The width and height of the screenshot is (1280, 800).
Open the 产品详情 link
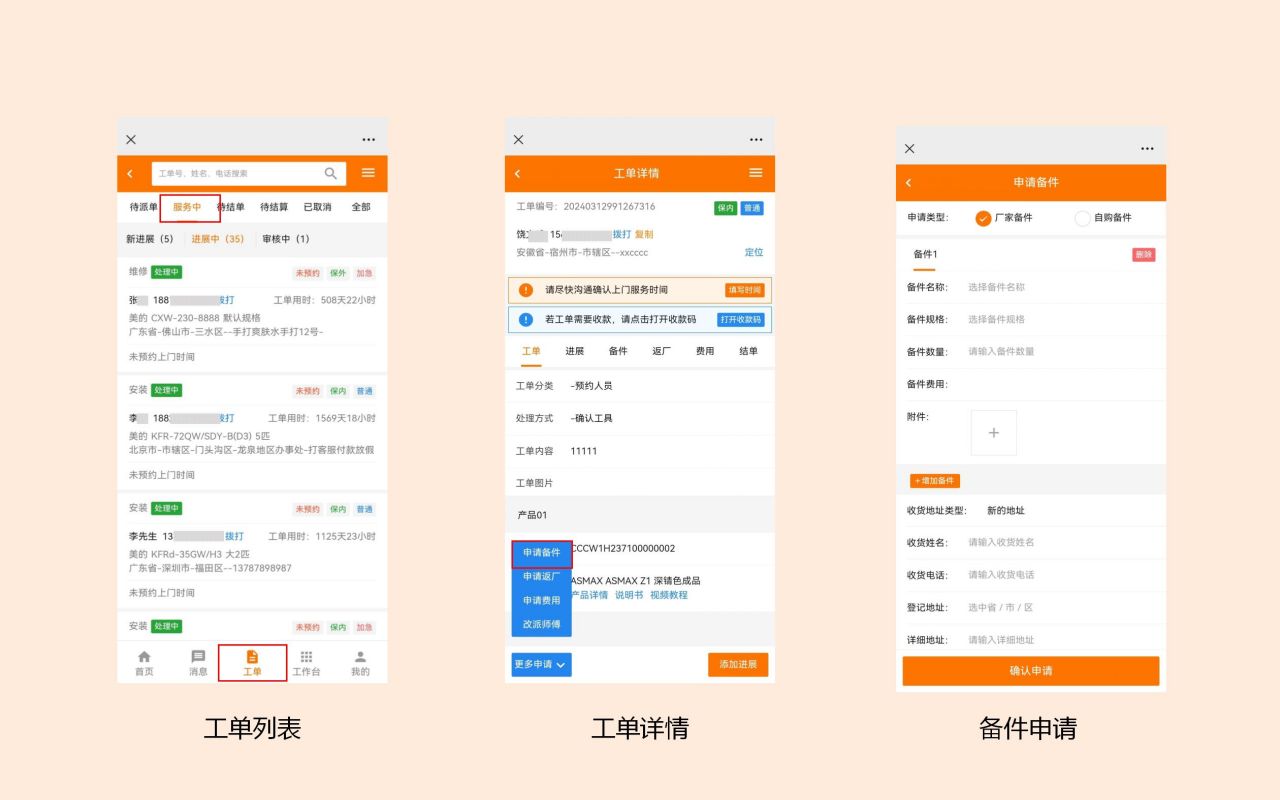point(589,595)
